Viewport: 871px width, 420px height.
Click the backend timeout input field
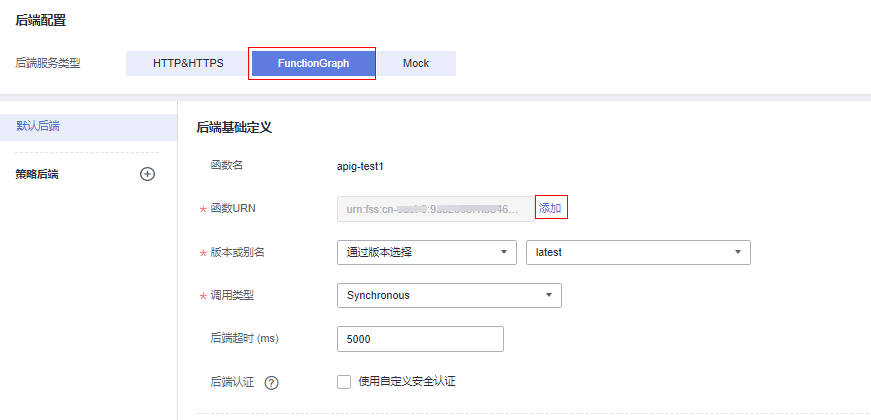420,339
